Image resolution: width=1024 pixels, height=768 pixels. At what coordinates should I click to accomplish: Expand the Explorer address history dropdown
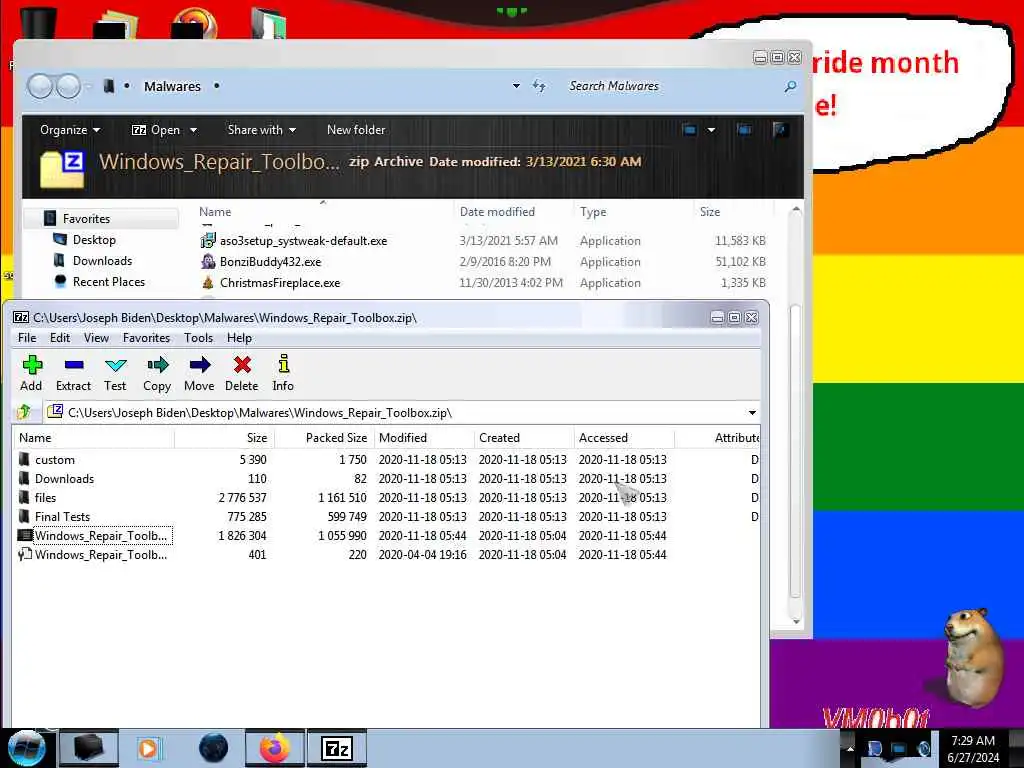pos(516,86)
